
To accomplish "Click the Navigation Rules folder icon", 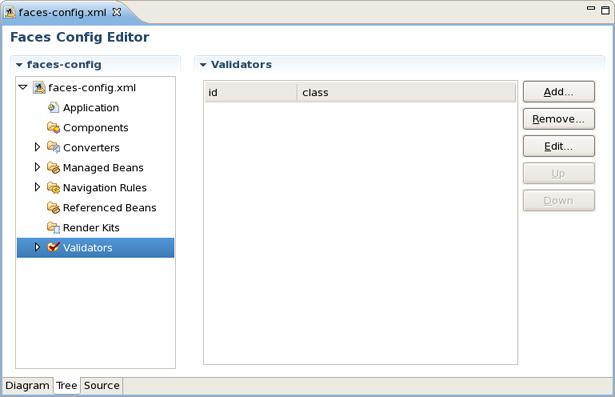I will click(53, 188).
